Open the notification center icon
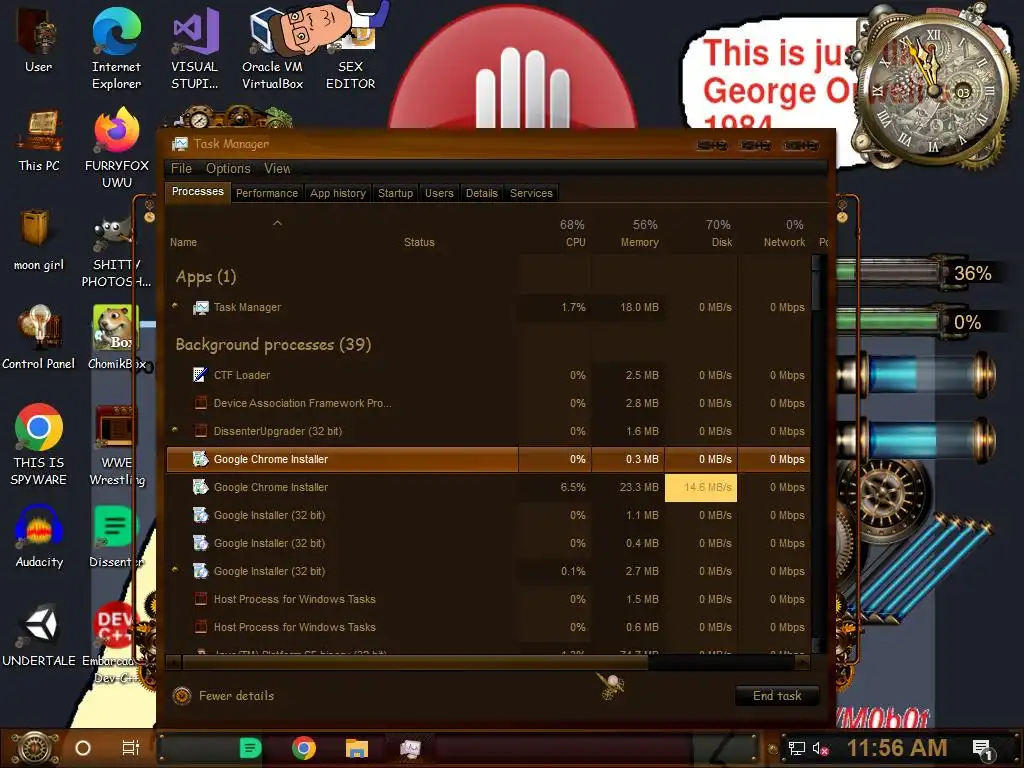Viewport: 1024px width, 768px height. [x=984, y=749]
